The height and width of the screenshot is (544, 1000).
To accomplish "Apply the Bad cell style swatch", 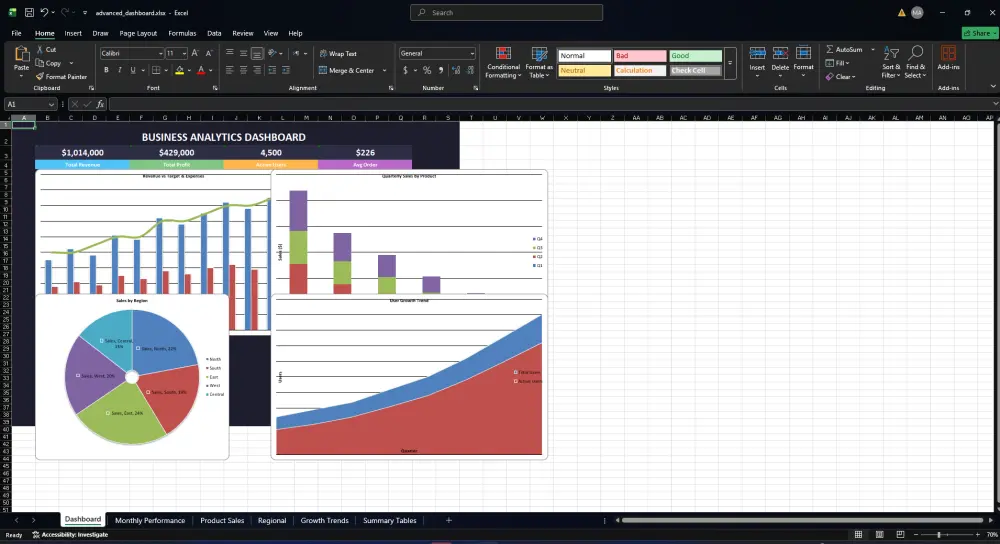I will click(640, 55).
